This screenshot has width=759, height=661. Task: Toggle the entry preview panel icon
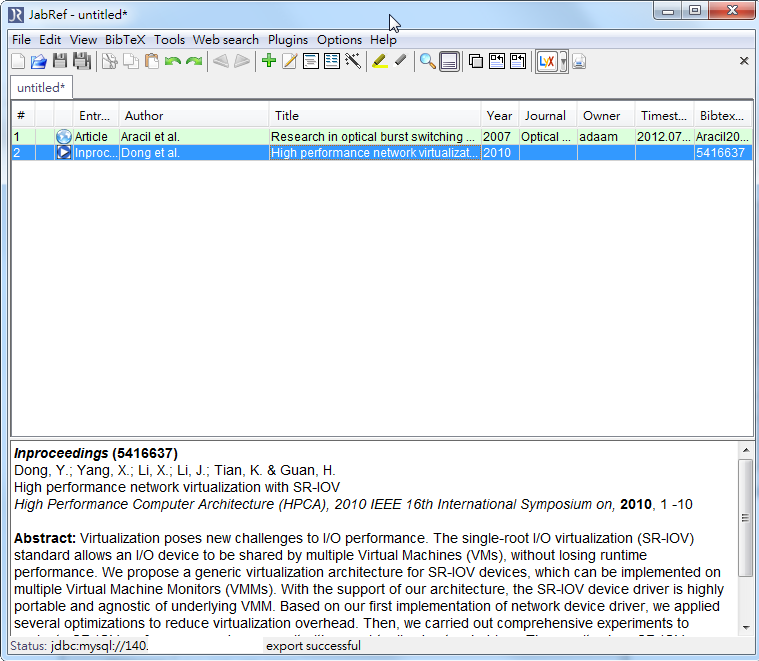pos(449,62)
